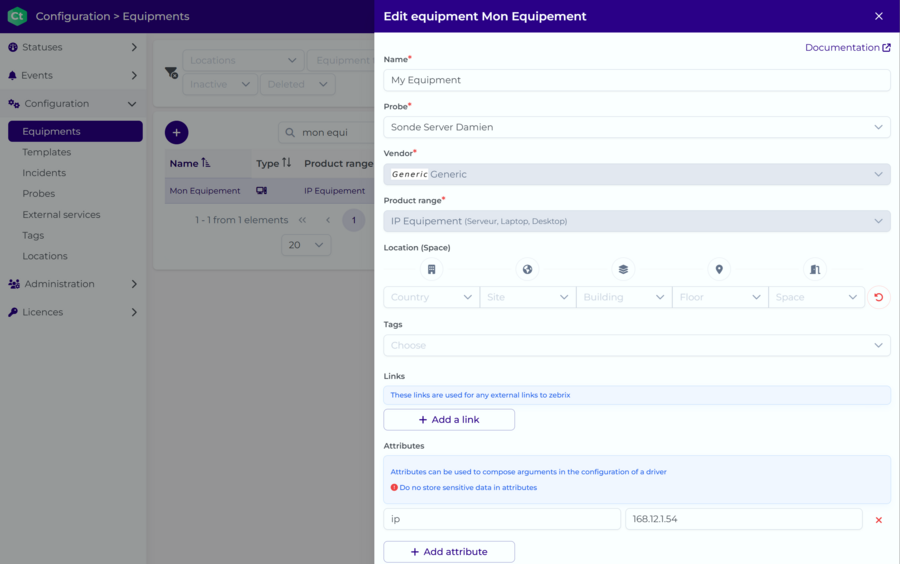Click the device type icon in Mon Equipement row

261,190
